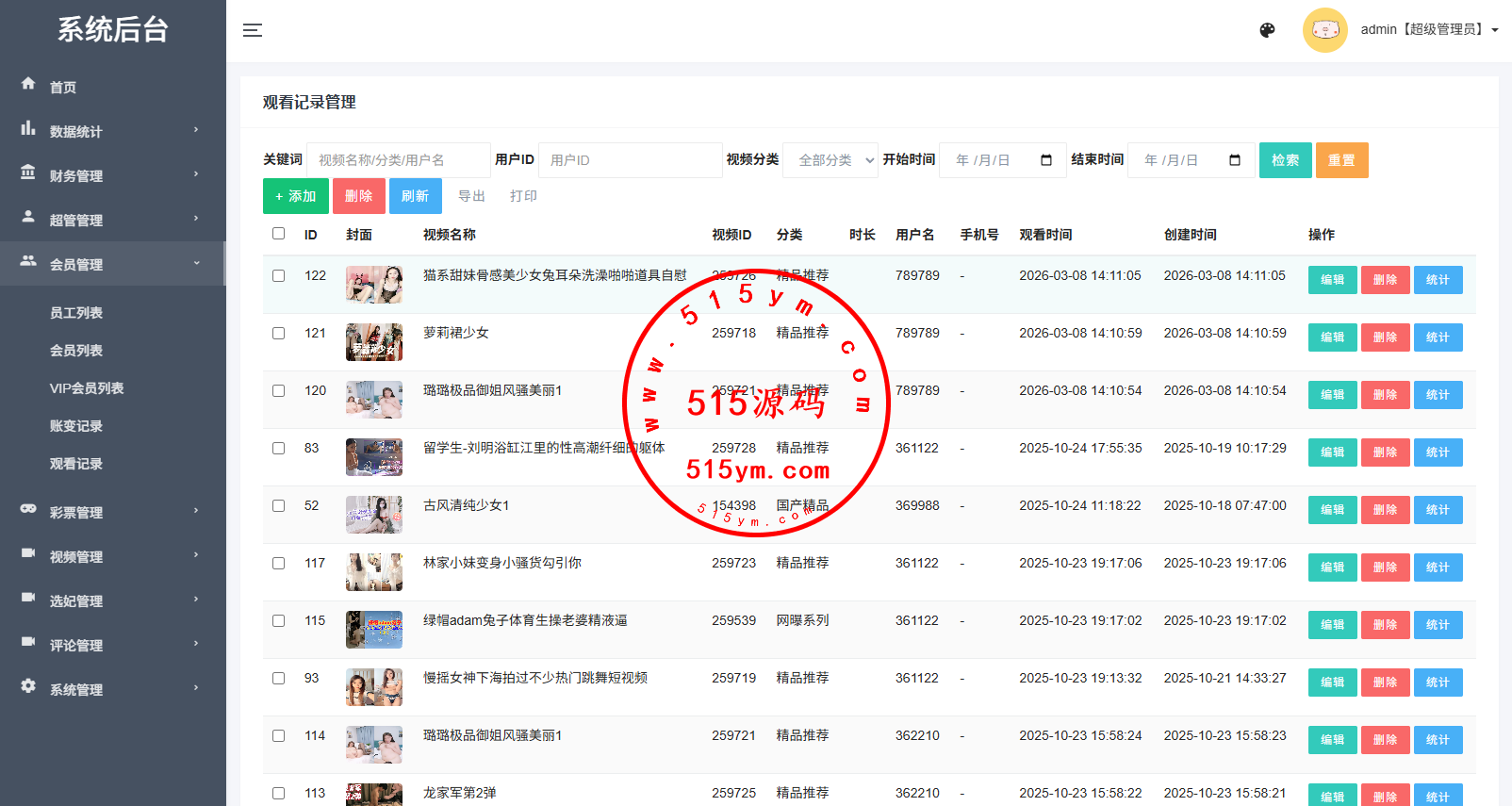Select the checkbox for record ID 83

278,449
